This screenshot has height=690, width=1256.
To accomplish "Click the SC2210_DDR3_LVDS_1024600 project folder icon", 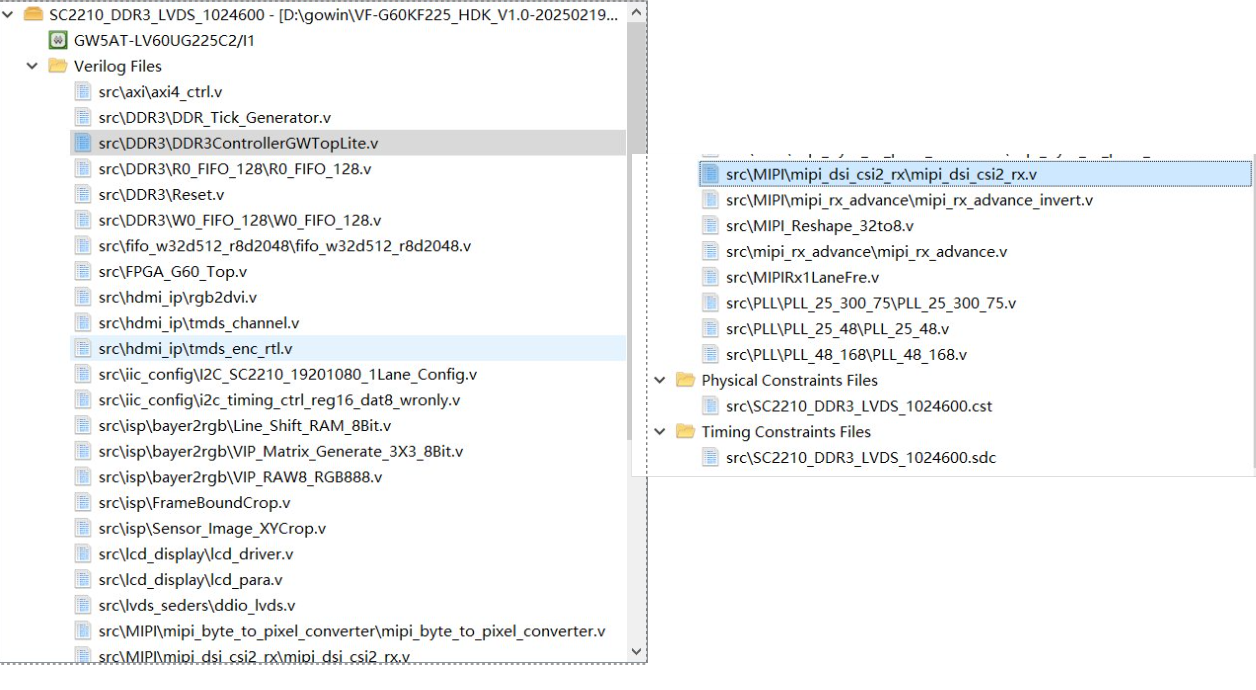I will coord(34,15).
